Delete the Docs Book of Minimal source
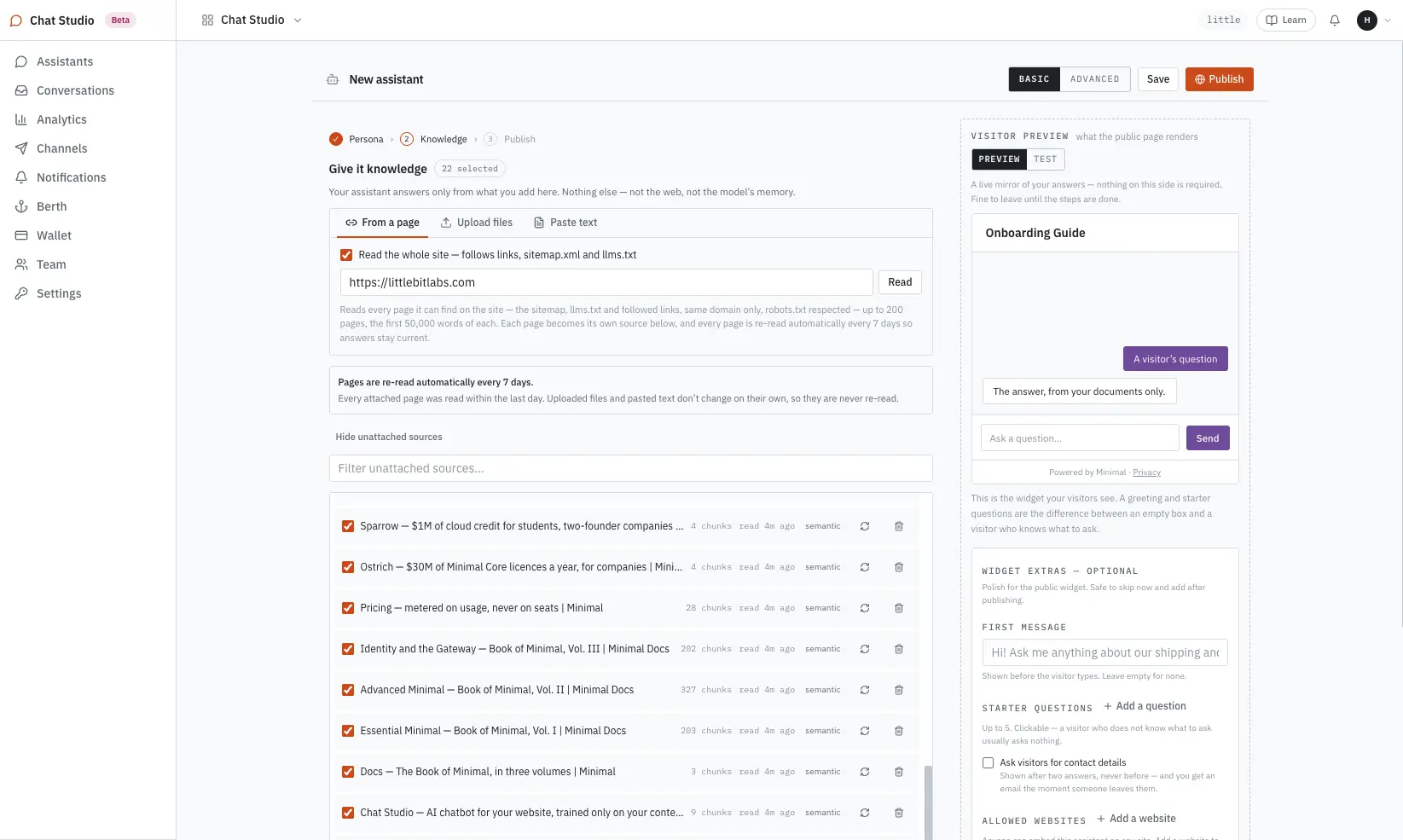This screenshot has width=1403, height=840. [x=899, y=772]
